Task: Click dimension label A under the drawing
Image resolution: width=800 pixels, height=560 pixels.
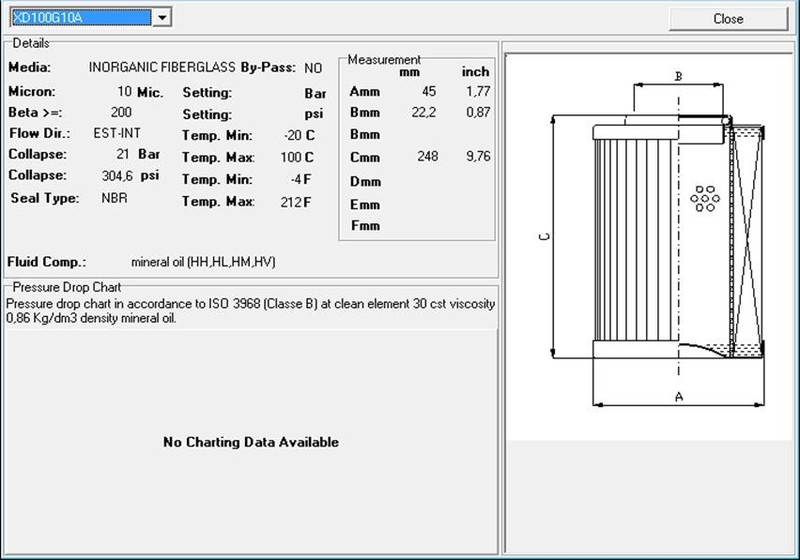Action: 679,397
